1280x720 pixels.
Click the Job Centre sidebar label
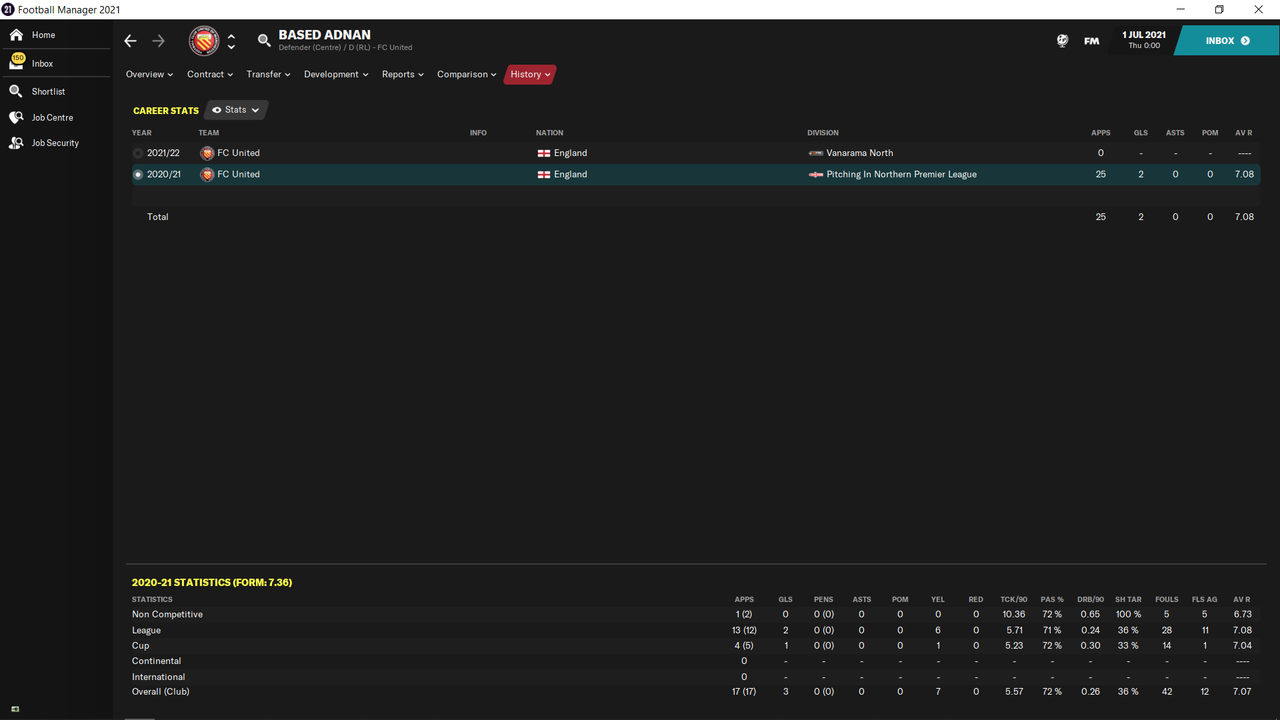click(52, 117)
